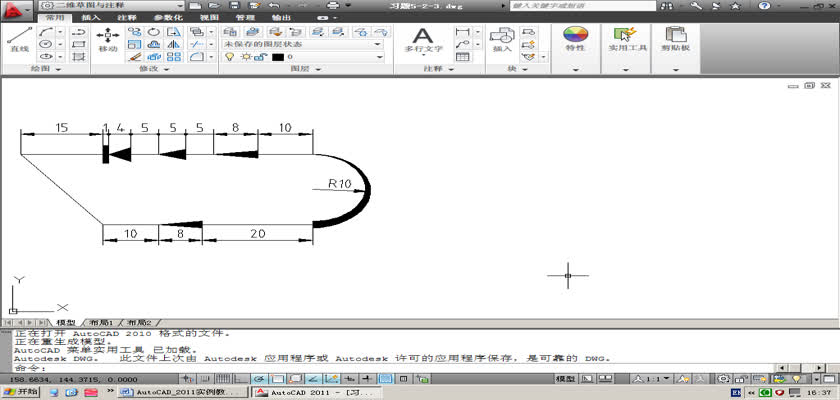This screenshot has width=840, height=400.
Task: Switch to the 注释 ribbon tab
Action: 127,17
